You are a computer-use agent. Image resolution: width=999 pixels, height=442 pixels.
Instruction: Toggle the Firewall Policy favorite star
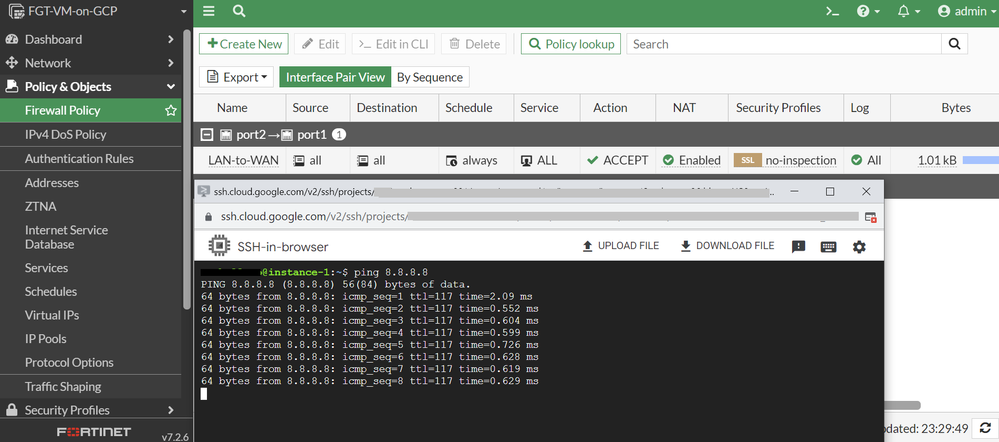pyautogui.click(x=171, y=111)
